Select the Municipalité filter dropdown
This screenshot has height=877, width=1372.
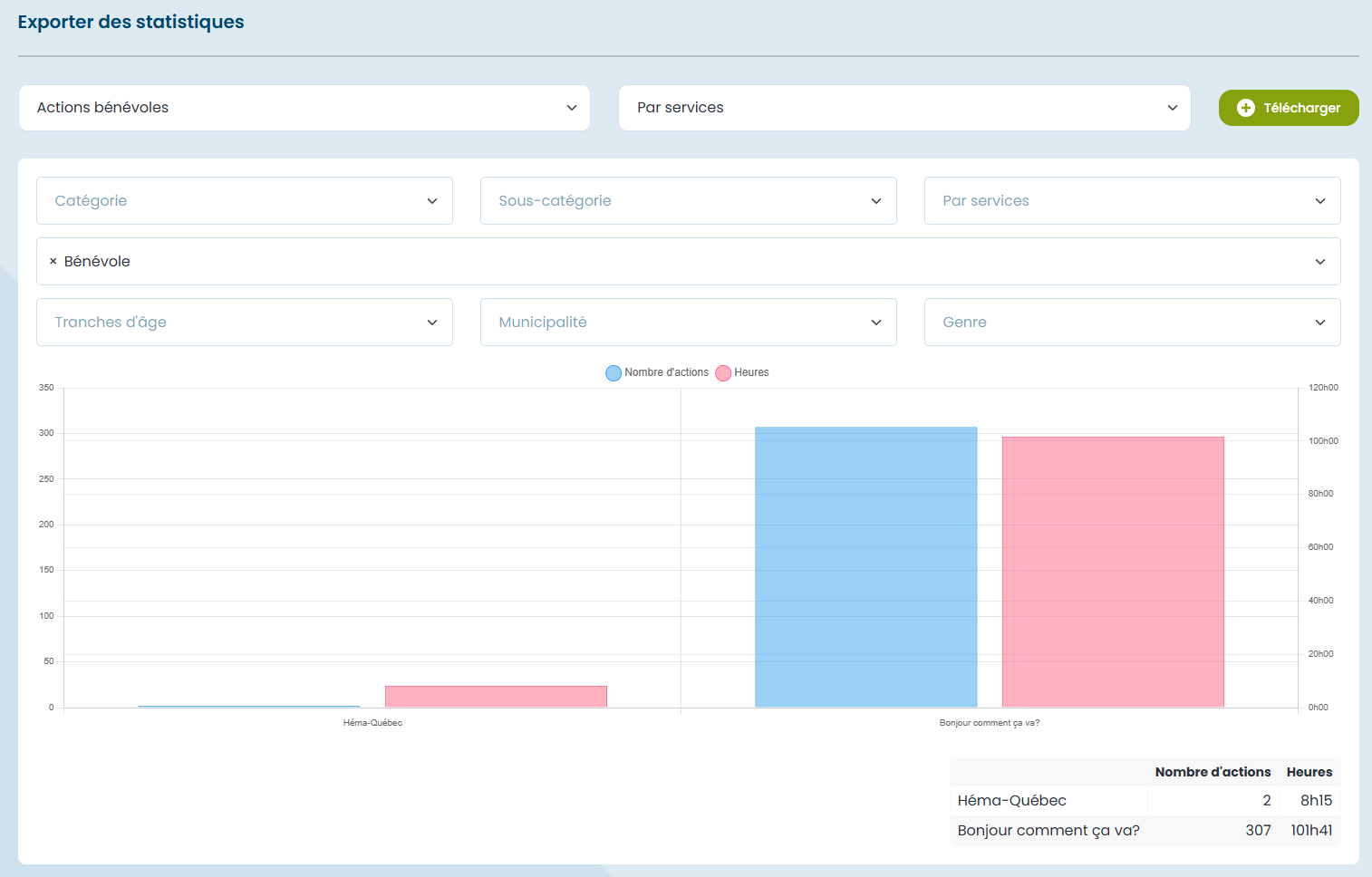pyautogui.click(x=688, y=323)
